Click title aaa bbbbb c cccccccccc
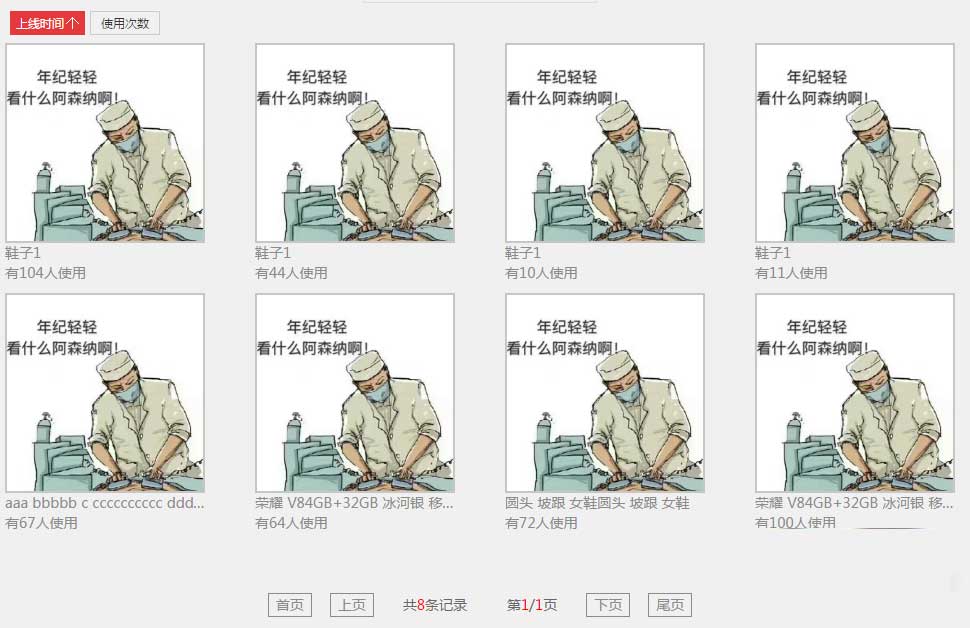 pos(105,503)
